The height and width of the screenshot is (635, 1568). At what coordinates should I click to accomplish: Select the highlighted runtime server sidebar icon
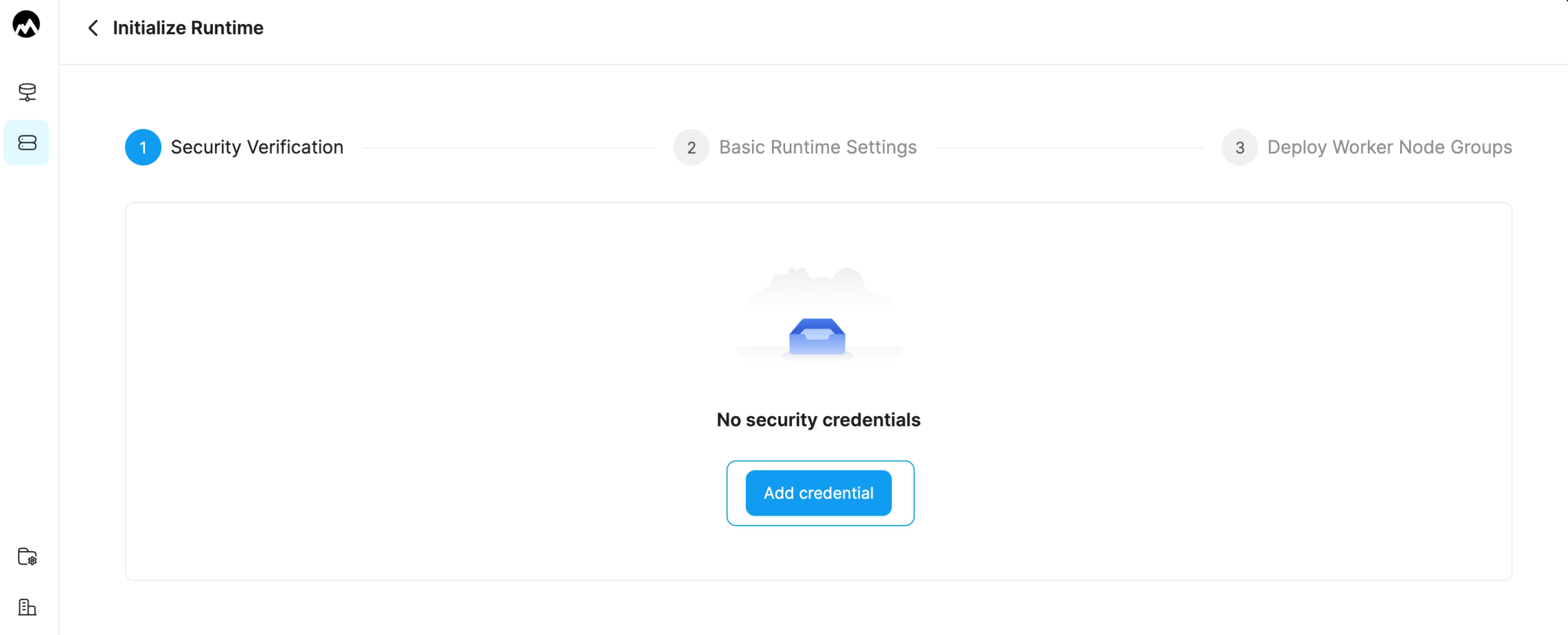(27, 142)
